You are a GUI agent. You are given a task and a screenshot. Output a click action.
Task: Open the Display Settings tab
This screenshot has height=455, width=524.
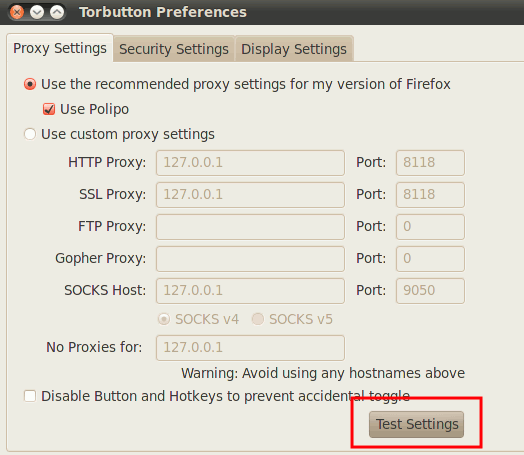click(294, 49)
